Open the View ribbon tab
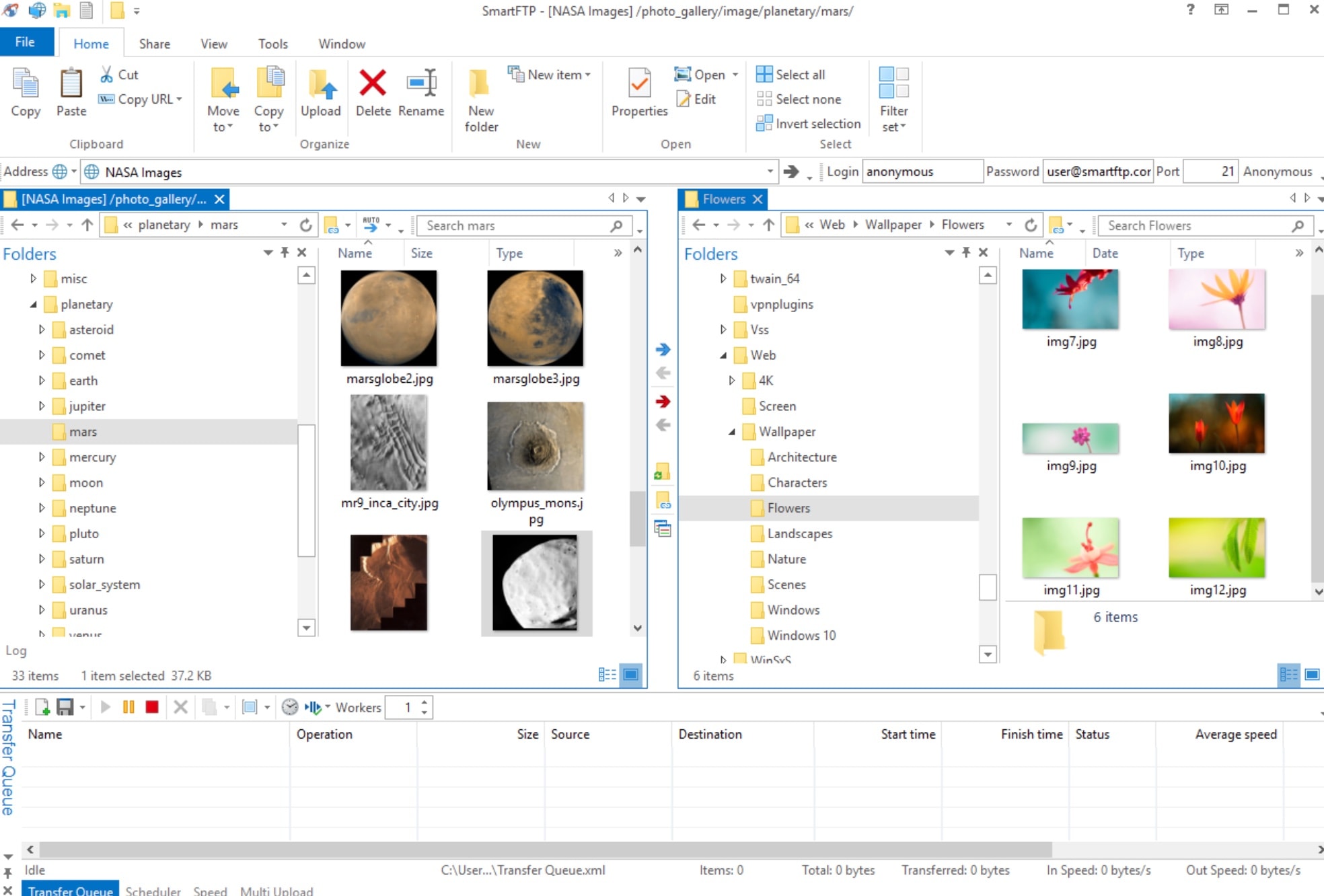 coord(213,44)
